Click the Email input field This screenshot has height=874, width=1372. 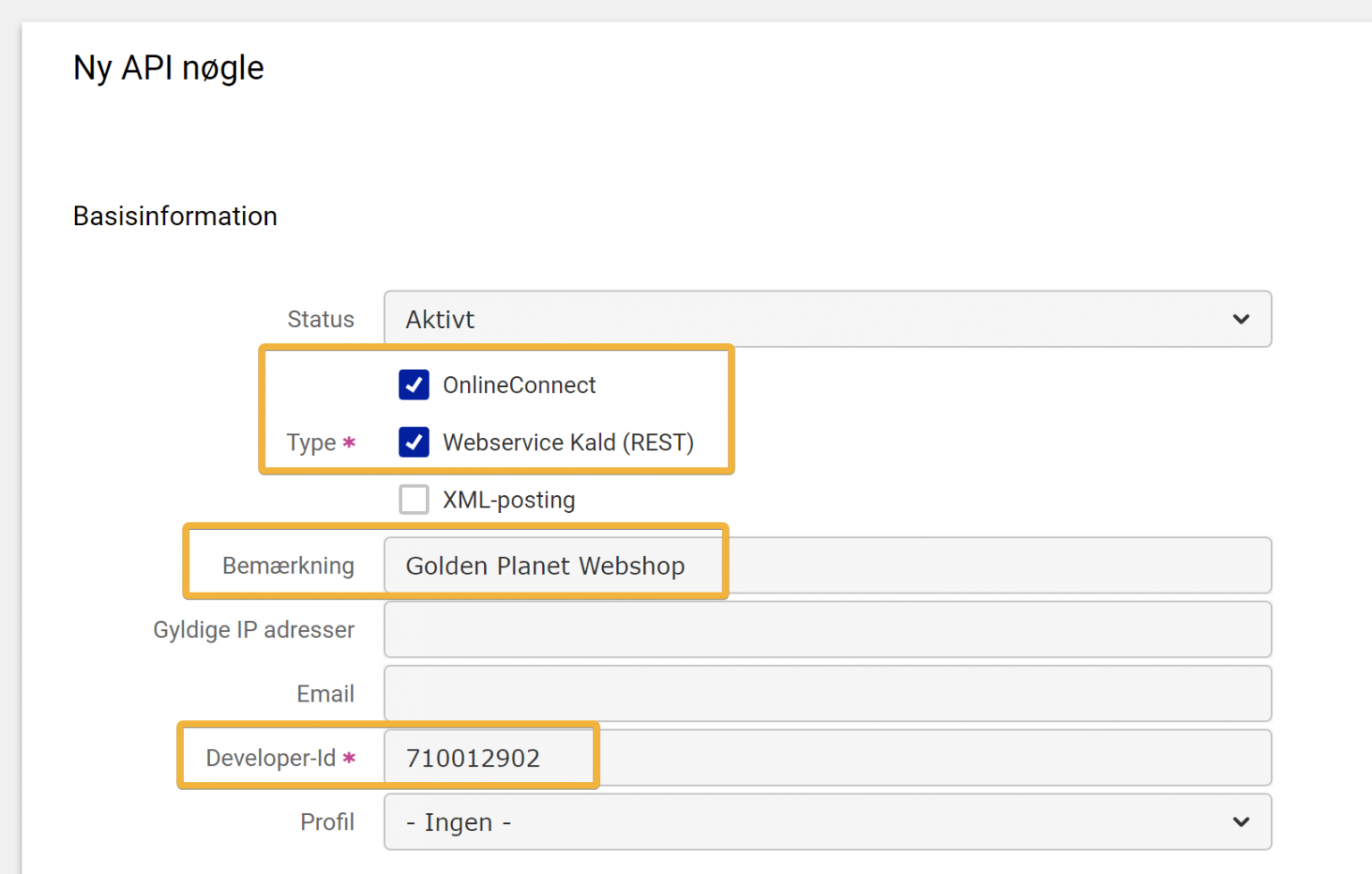(827, 693)
